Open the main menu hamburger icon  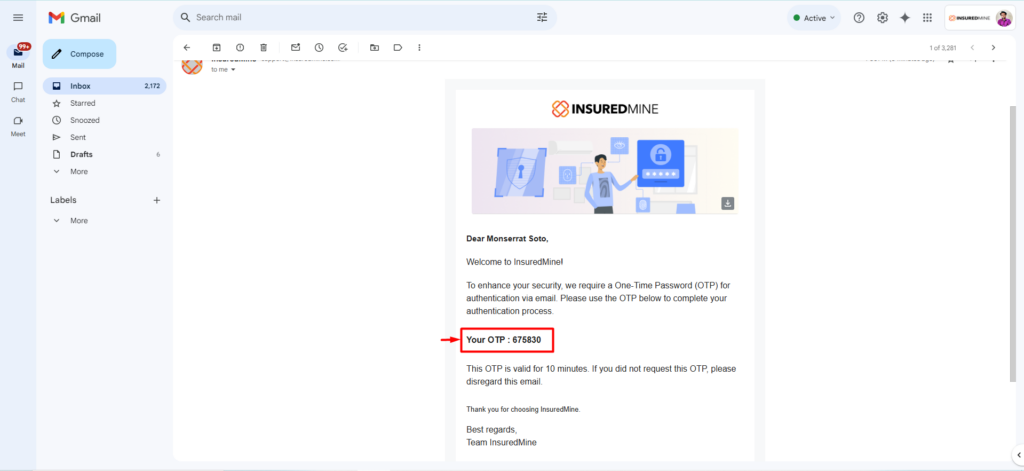(x=18, y=18)
